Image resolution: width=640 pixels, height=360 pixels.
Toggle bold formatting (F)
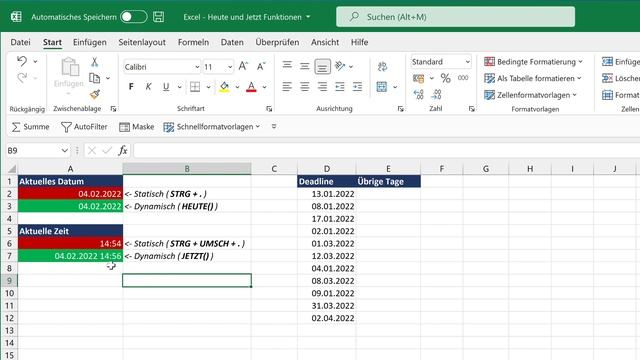point(131,87)
